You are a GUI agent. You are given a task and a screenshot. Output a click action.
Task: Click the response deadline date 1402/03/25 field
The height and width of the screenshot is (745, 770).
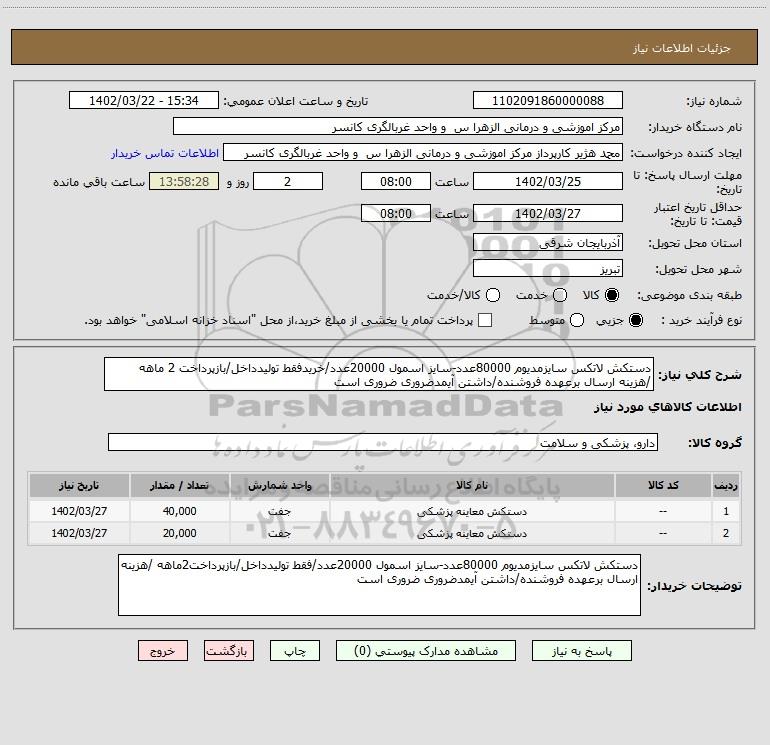pyautogui.click(x=548, y=181)
